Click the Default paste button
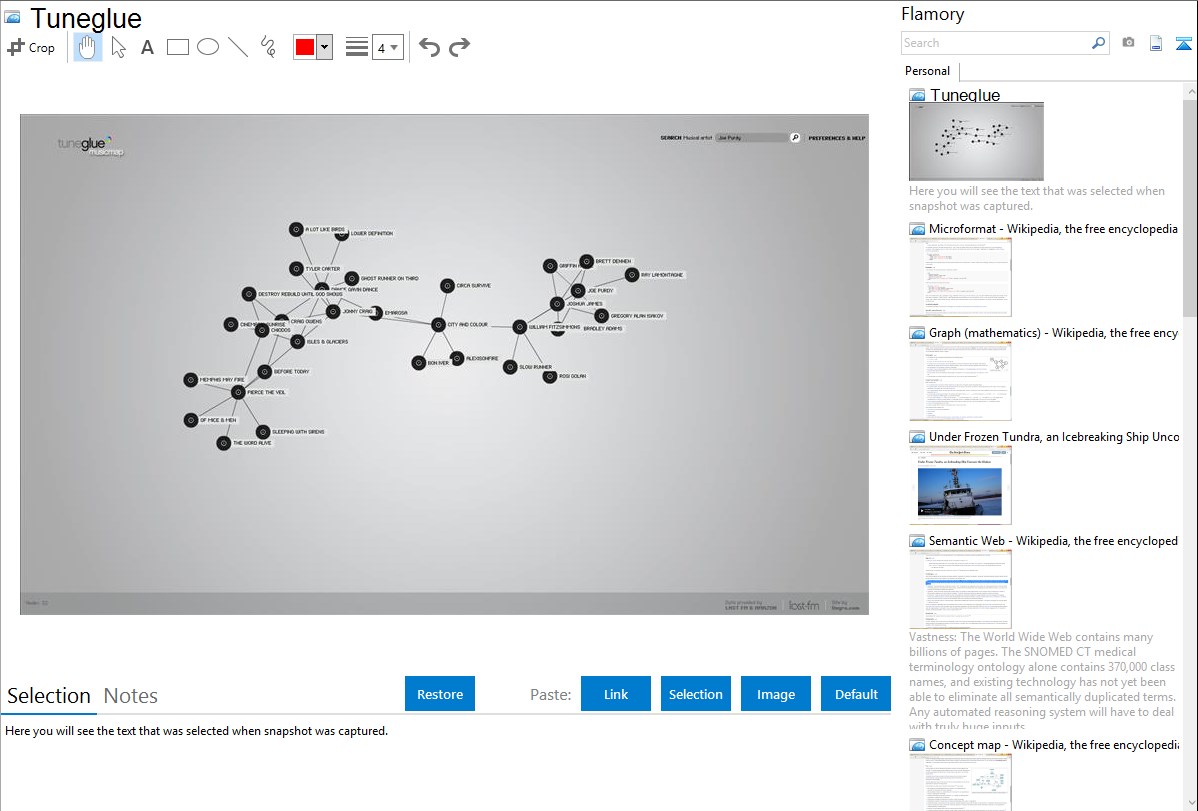 [x=856, y=694]
